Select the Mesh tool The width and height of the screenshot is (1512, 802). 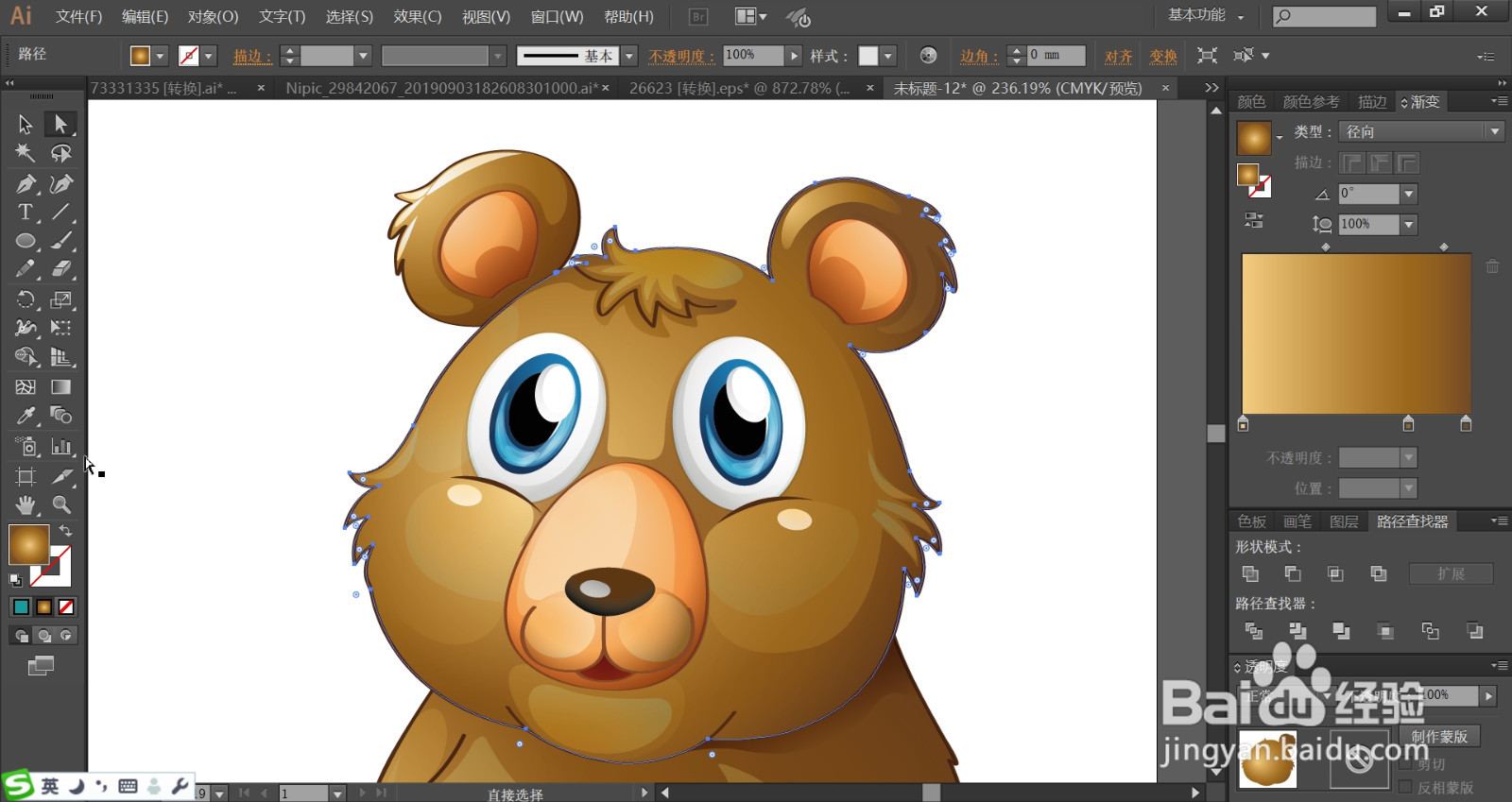[x=26, y=386]
